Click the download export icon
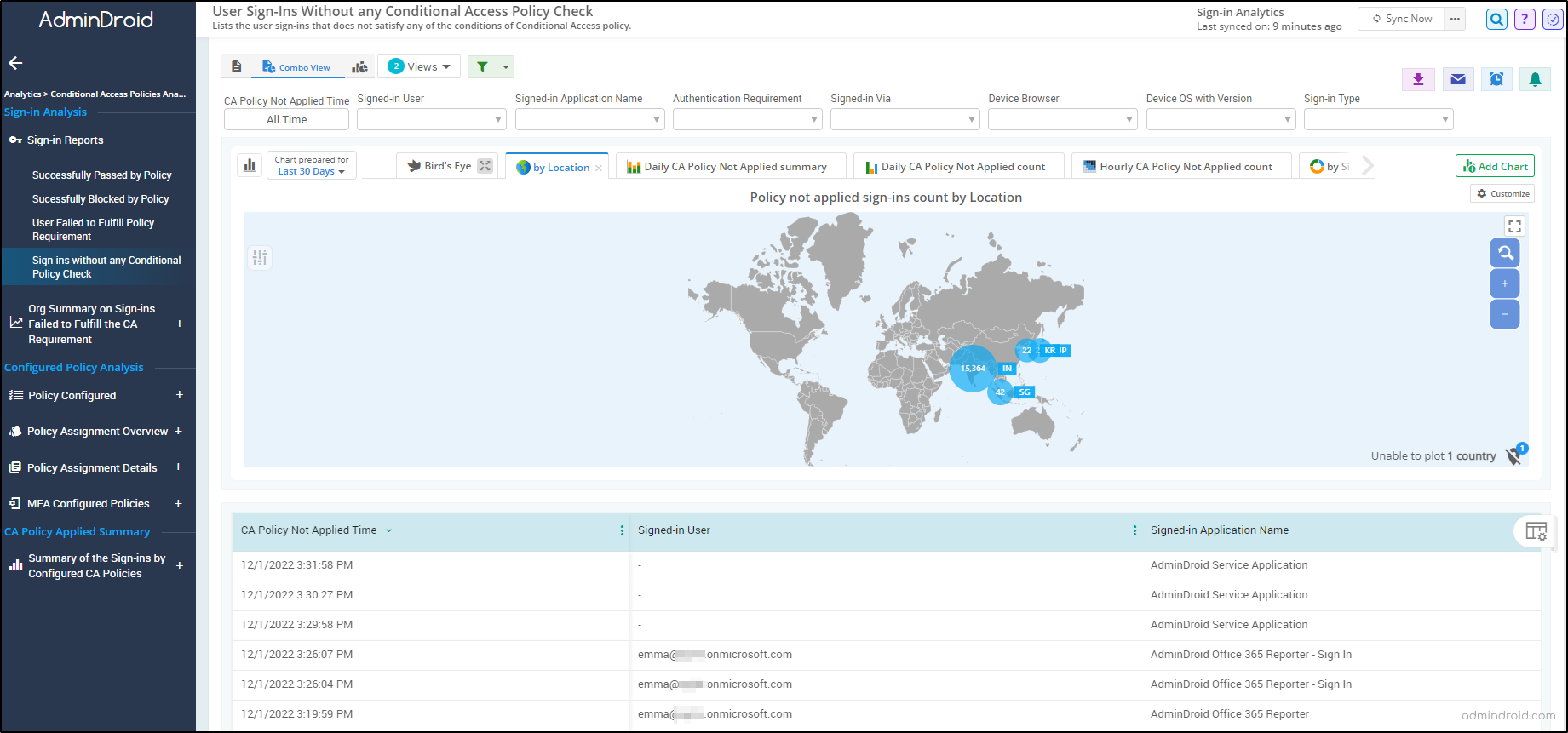The image size is (1568, 733). point(1418,79)
